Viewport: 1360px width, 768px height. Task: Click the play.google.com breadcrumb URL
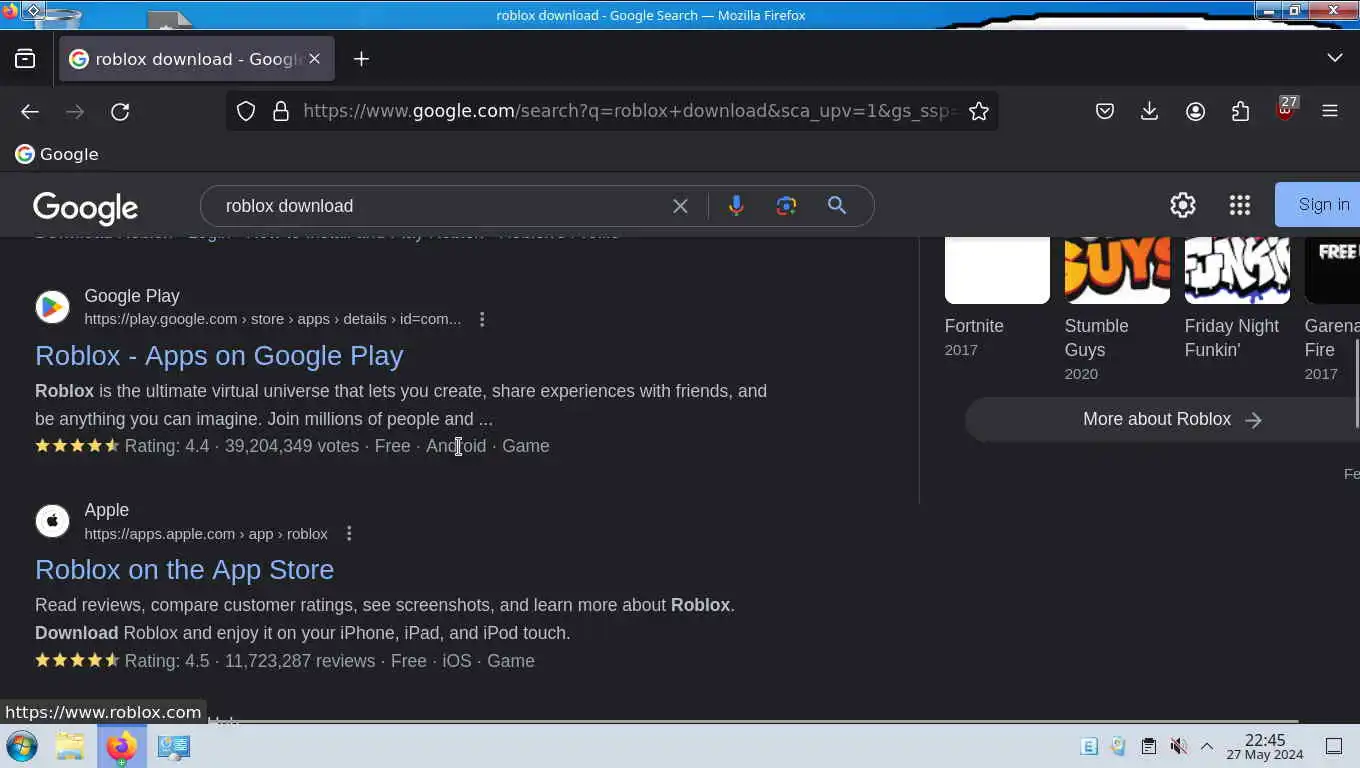(272, 319)
